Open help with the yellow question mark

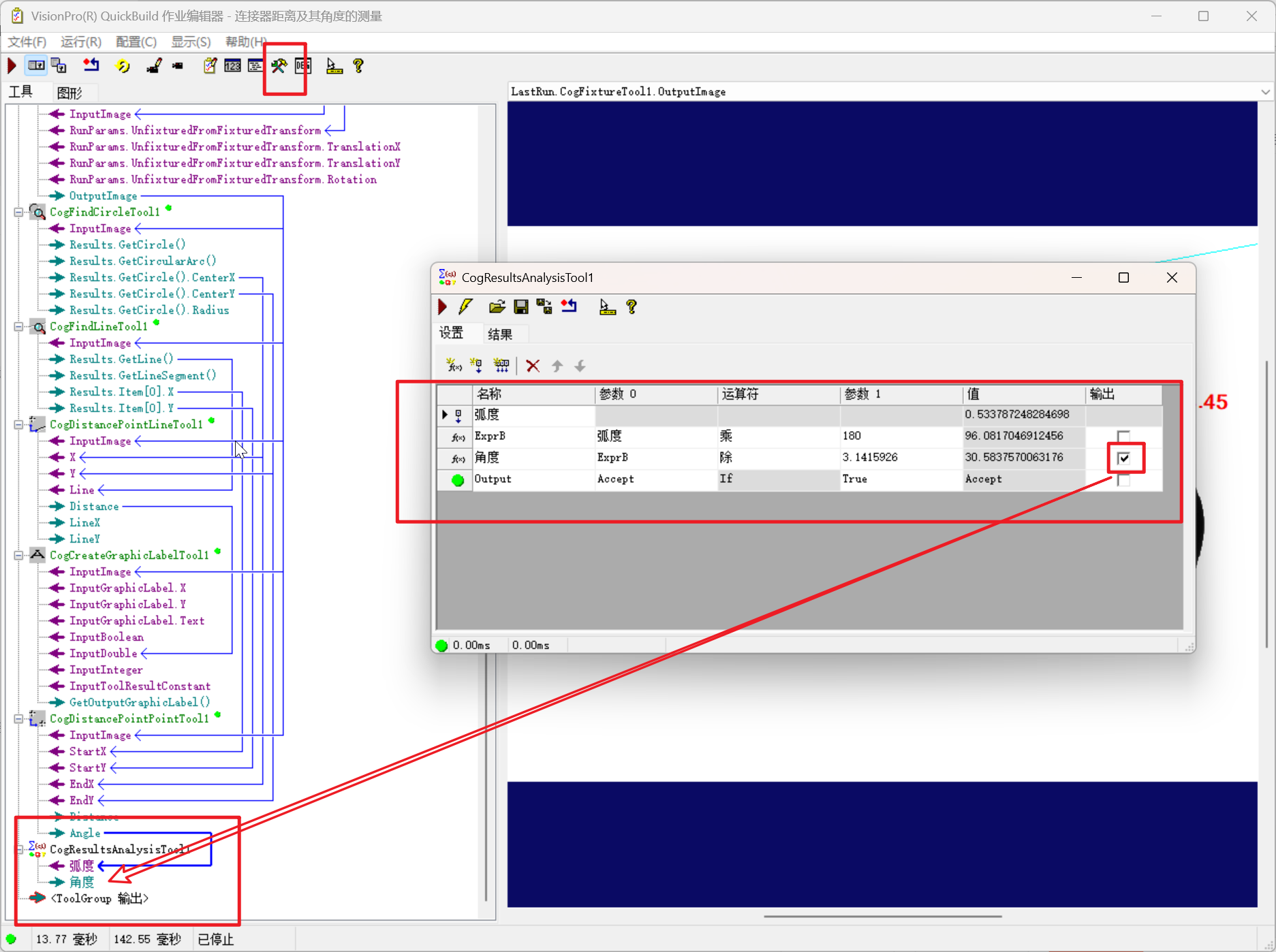click(x=358, y=66)
